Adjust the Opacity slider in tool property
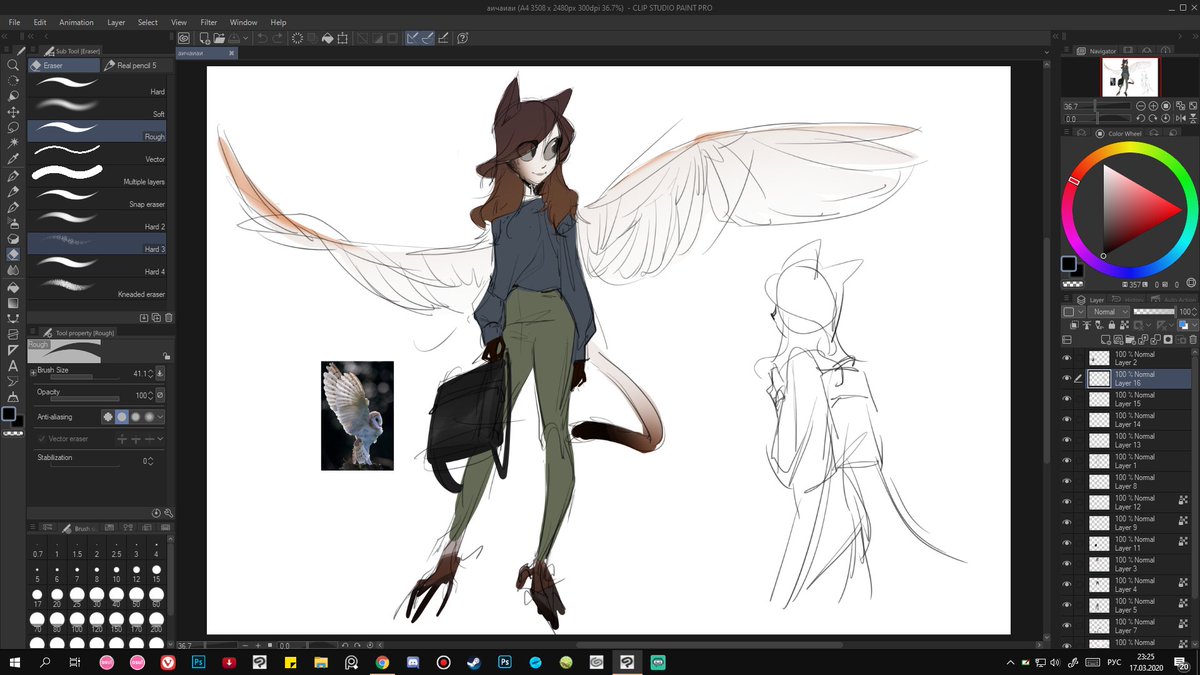 (x=85, y=398)
